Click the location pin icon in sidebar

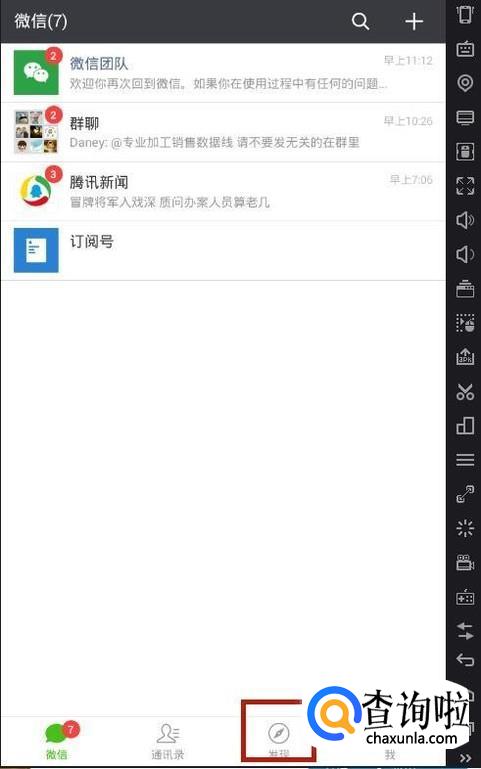coord(465,83)
